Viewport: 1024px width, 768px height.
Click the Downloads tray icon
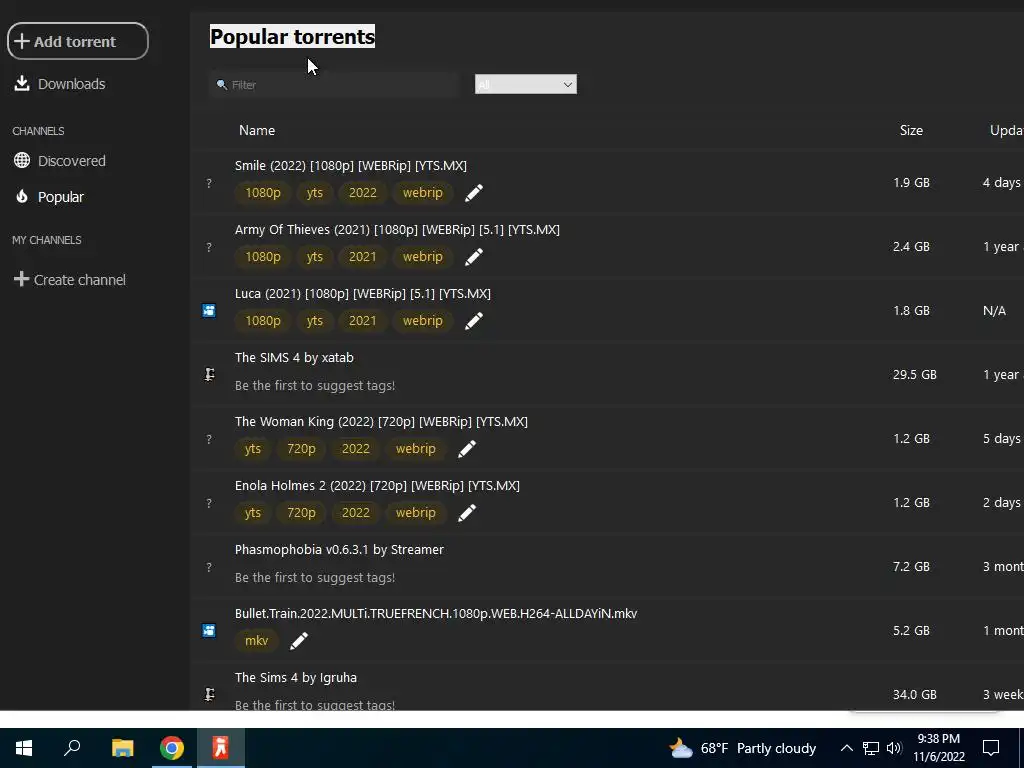pos(22,83)
